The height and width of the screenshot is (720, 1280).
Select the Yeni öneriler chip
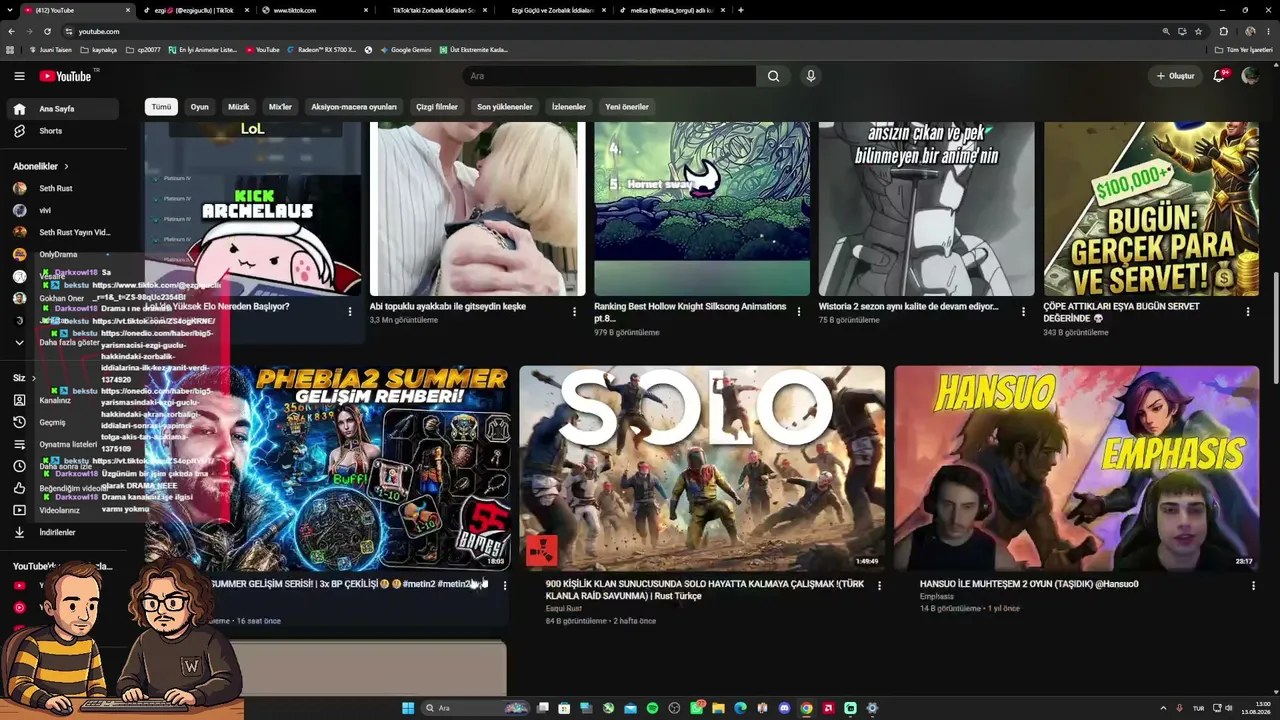point(627,107)
